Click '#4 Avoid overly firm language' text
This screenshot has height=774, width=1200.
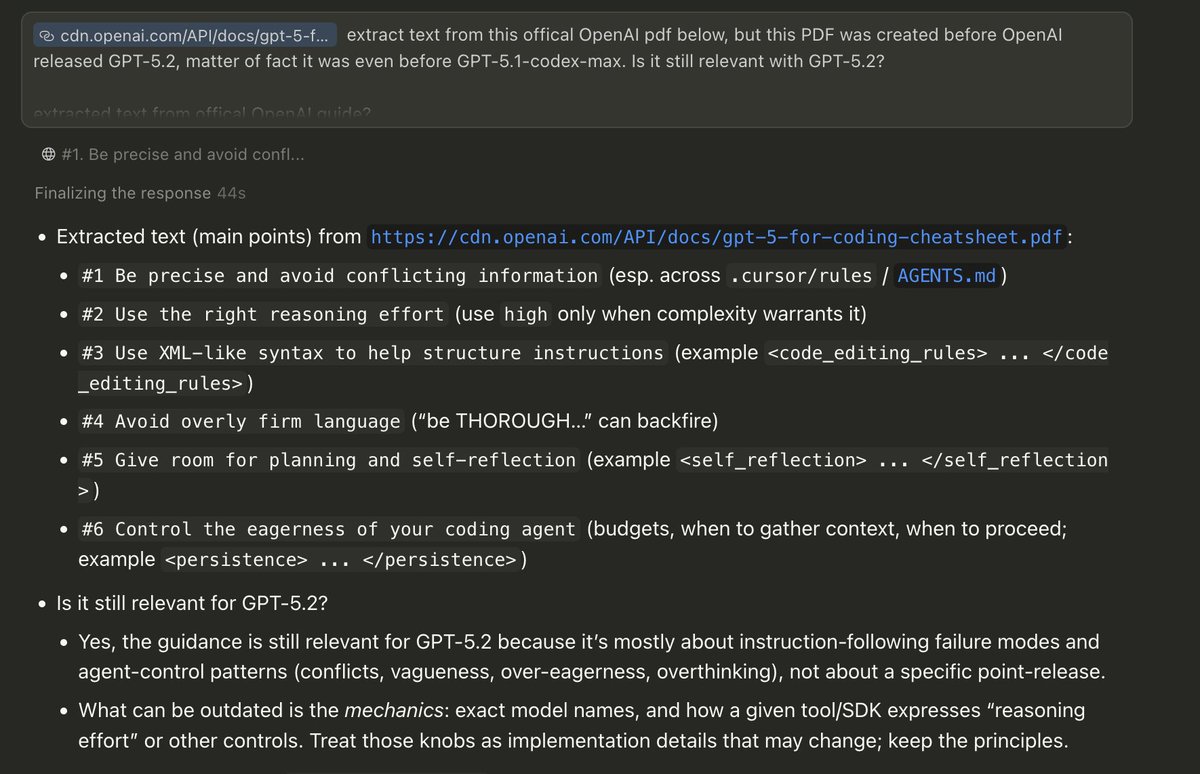242,421
